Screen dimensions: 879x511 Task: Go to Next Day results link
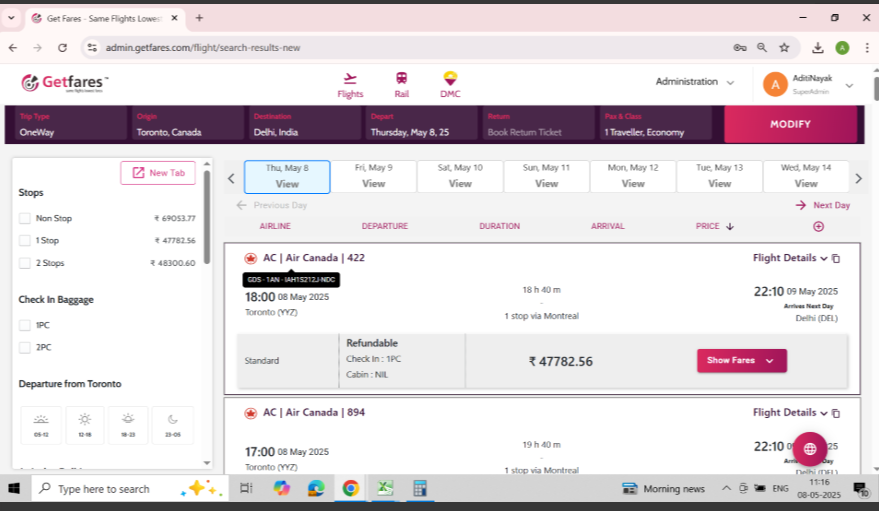point(823,205)
